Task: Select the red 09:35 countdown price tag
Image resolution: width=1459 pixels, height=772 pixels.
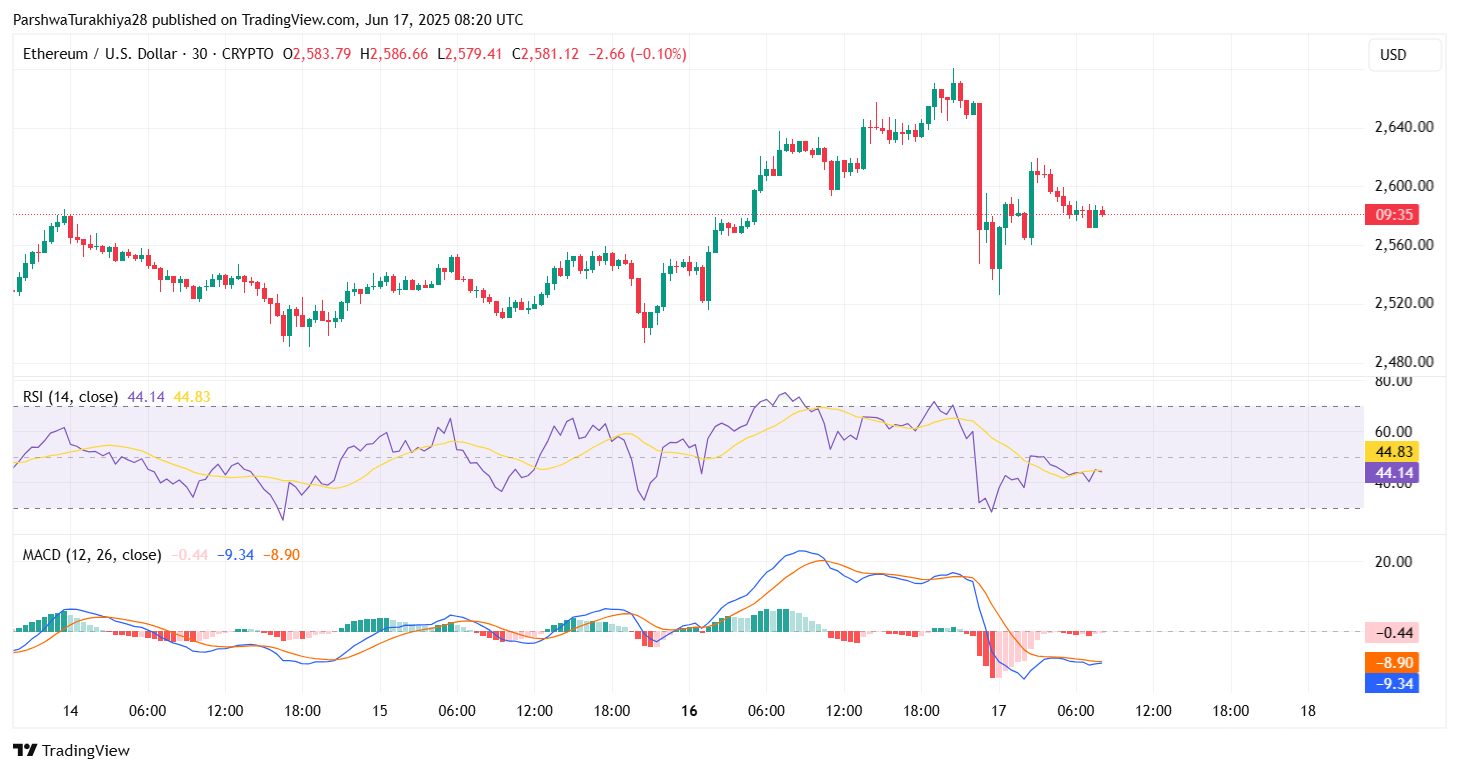Action: point(1394,214)
